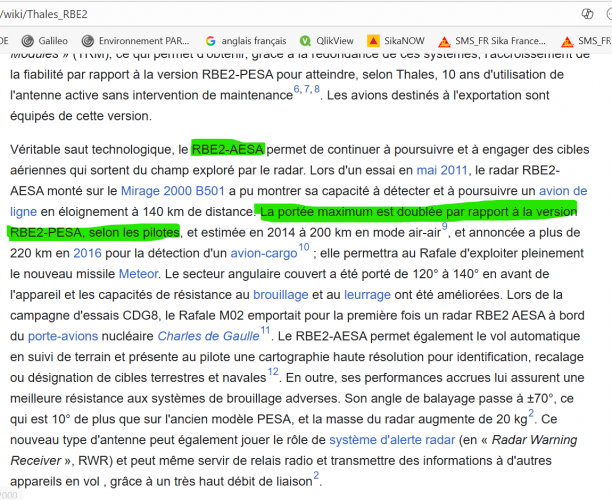Click the address bar URL wiki/Thales_RBE2
612x500 pixels.
click(x=44, y=14)
